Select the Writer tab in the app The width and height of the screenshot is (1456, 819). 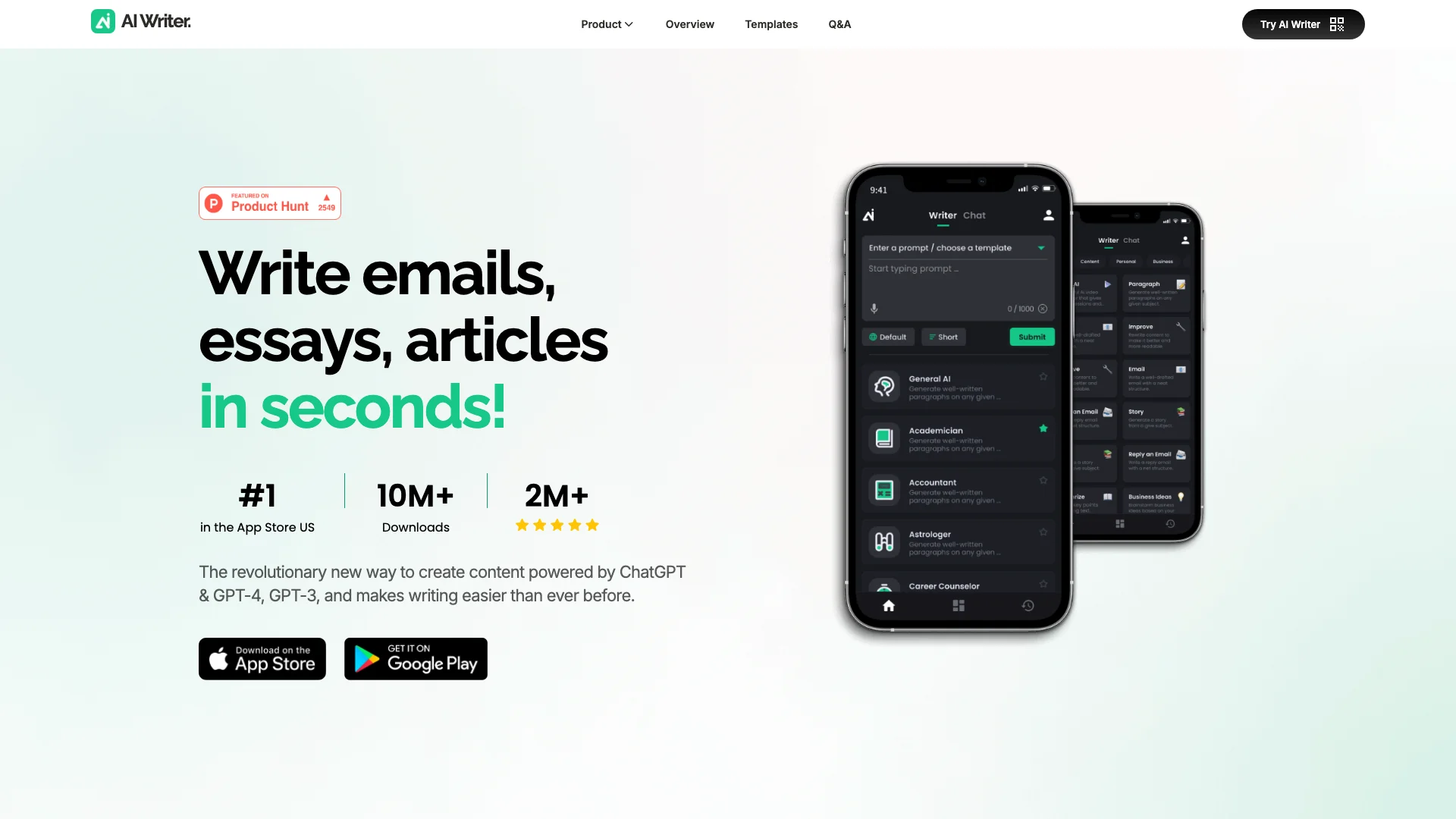(942, 215)
